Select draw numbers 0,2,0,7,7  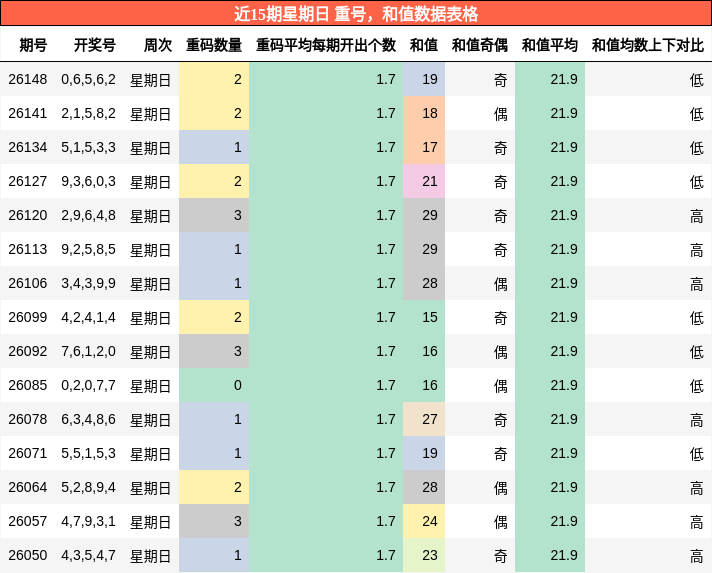(89, 385)
